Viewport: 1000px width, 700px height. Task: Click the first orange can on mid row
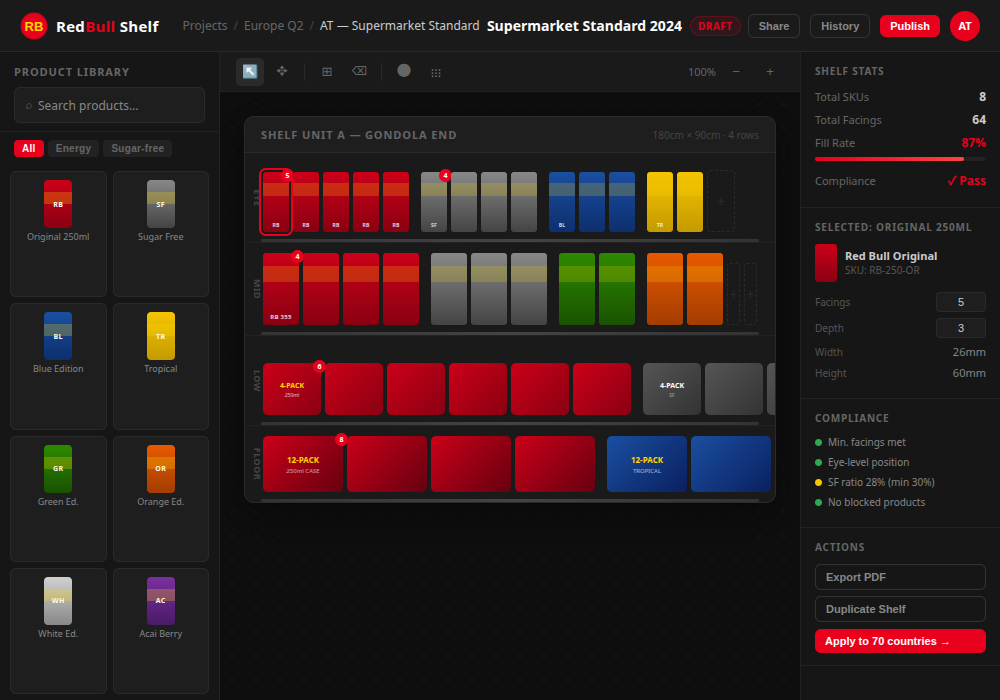(665, 289)
